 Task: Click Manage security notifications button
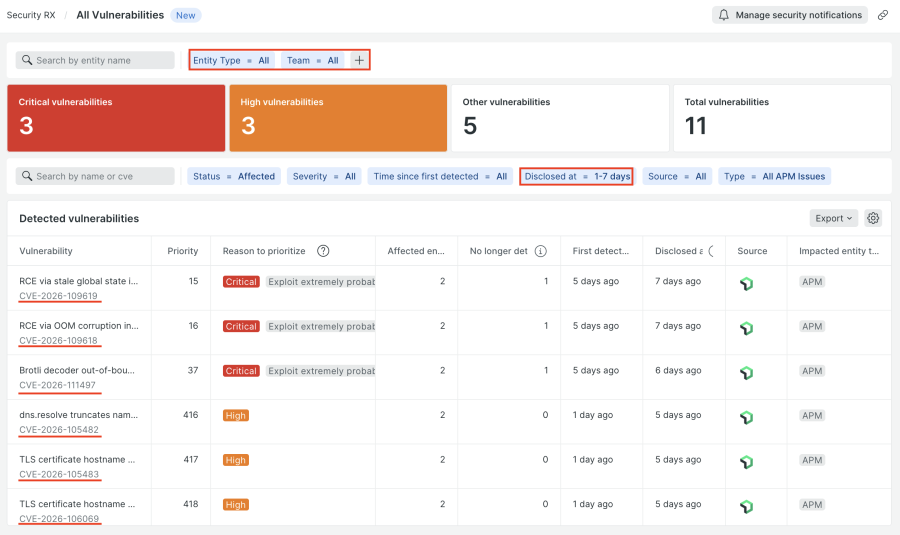tap(790, 15)
